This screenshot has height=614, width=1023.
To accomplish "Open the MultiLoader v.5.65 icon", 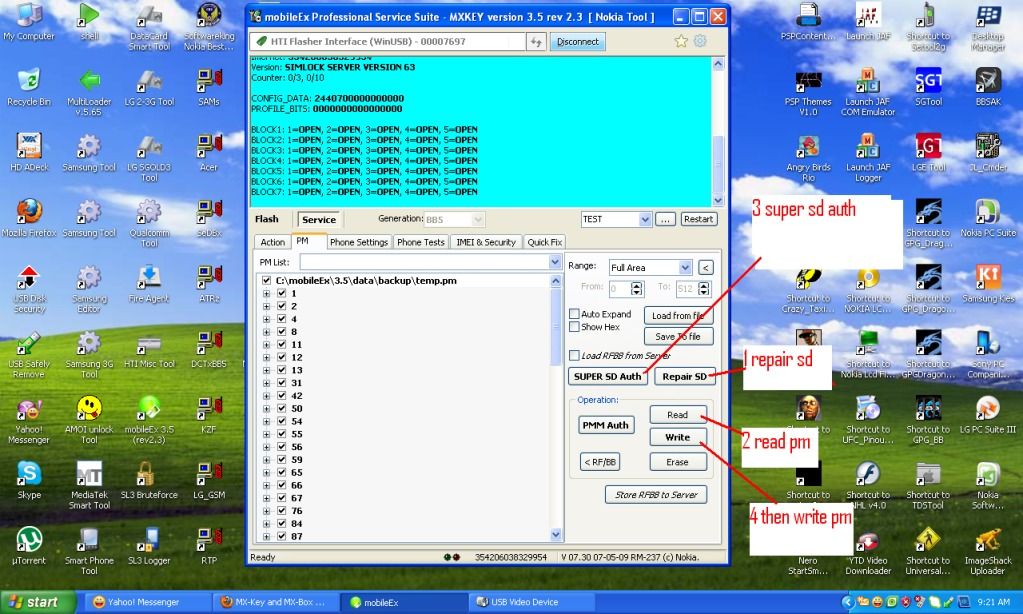I will 89,91.
